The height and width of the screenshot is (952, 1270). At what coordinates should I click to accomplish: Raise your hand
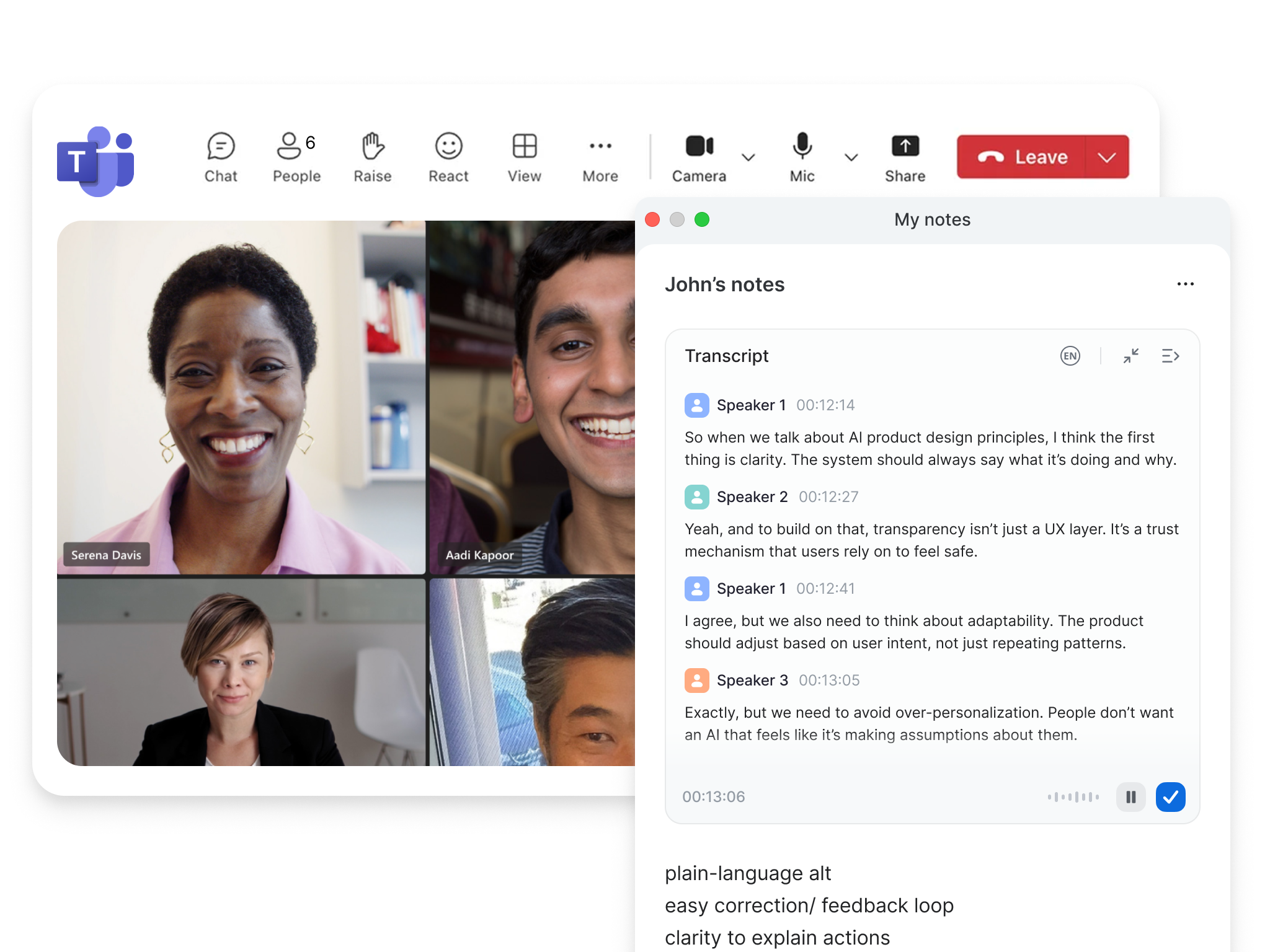[x=372, y=156]
